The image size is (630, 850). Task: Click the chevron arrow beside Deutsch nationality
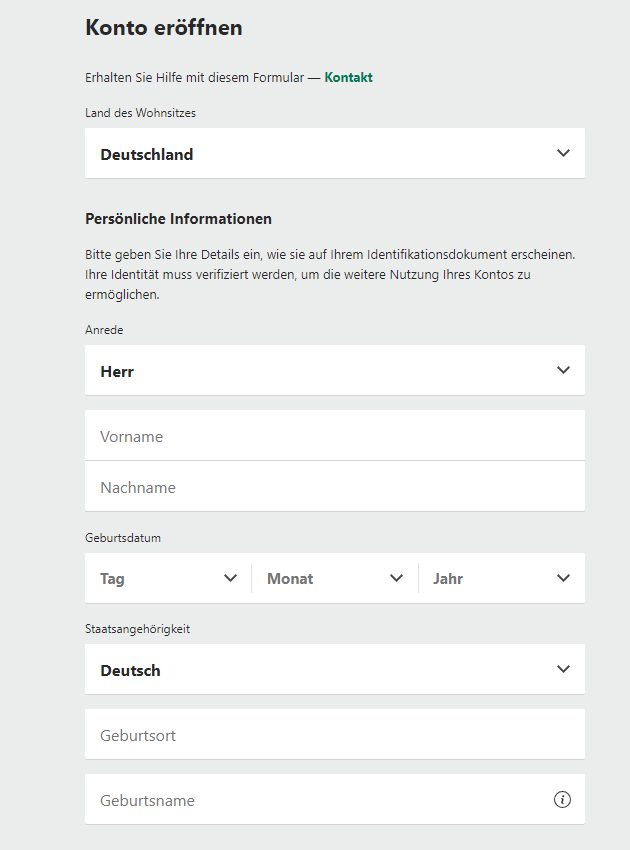pyautogui.click(x=563, y=669)
